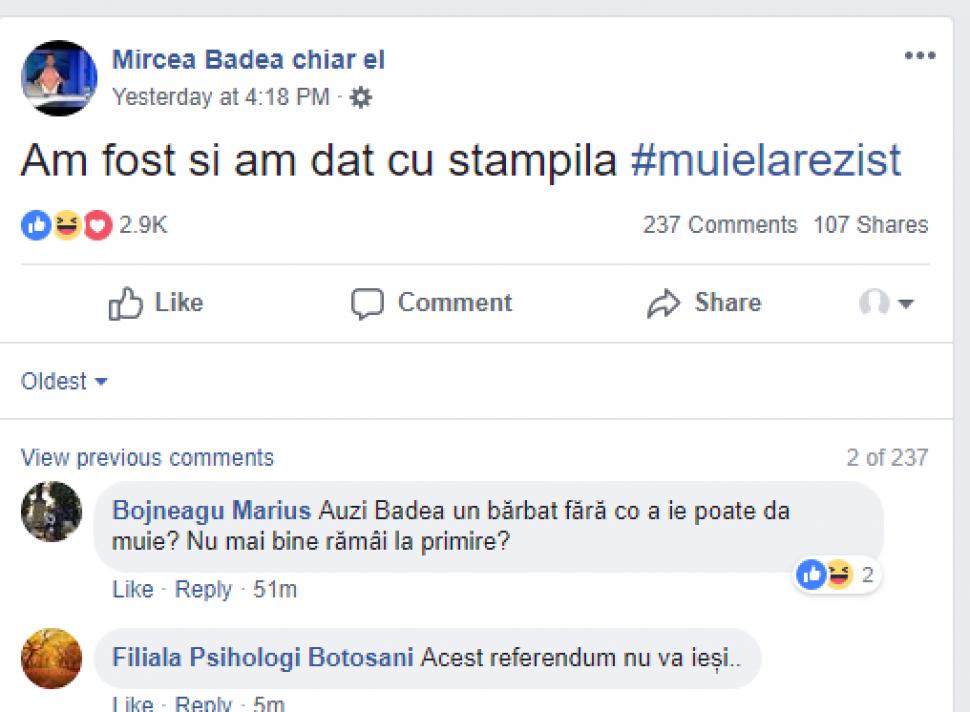Click the post privacy gear icon

(x=361, y=97)
